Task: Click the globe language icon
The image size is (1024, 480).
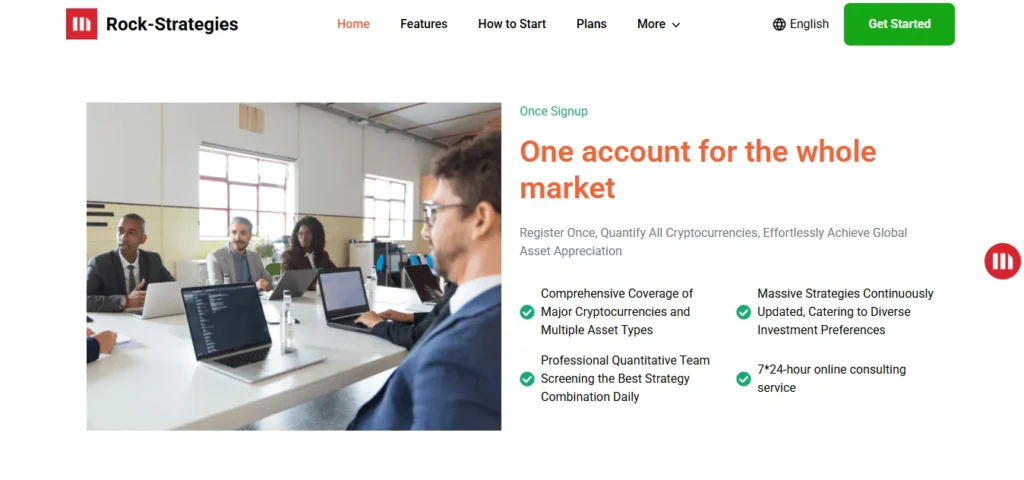Action: [779, 24]
